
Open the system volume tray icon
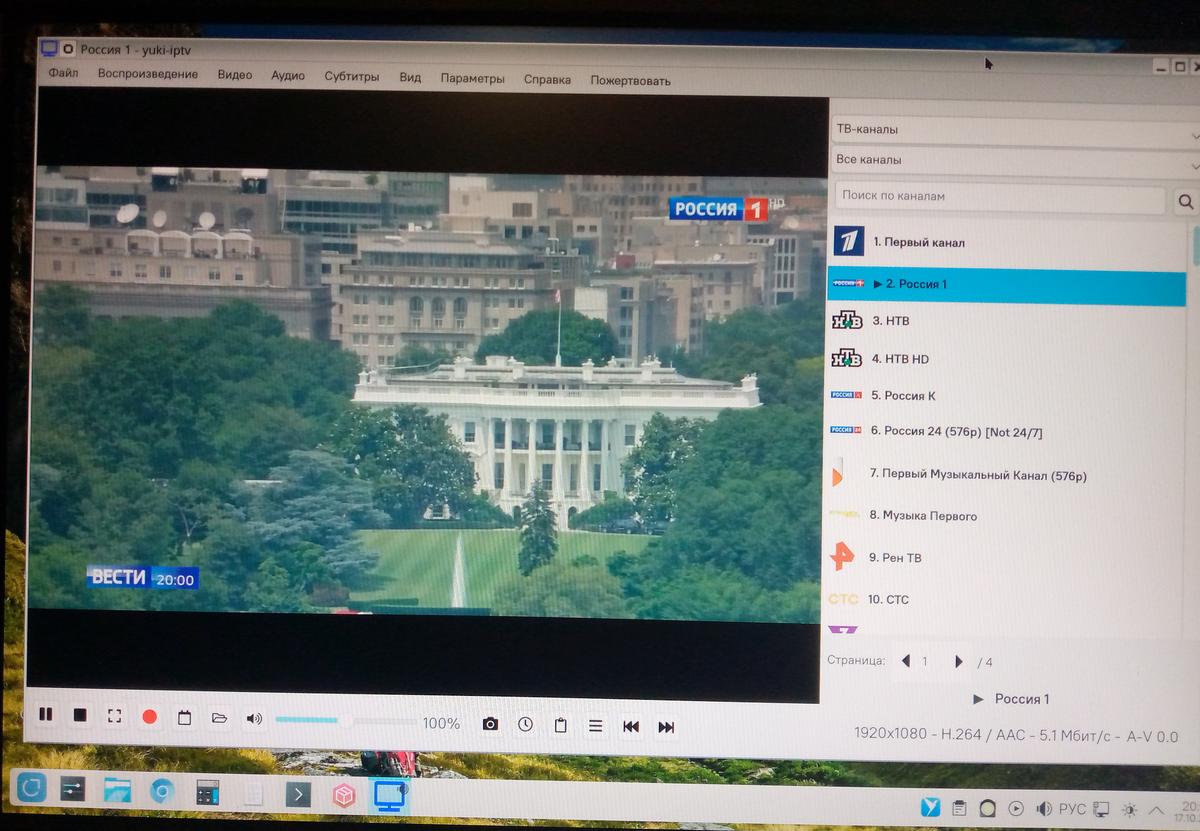(x=1044, y=809)
